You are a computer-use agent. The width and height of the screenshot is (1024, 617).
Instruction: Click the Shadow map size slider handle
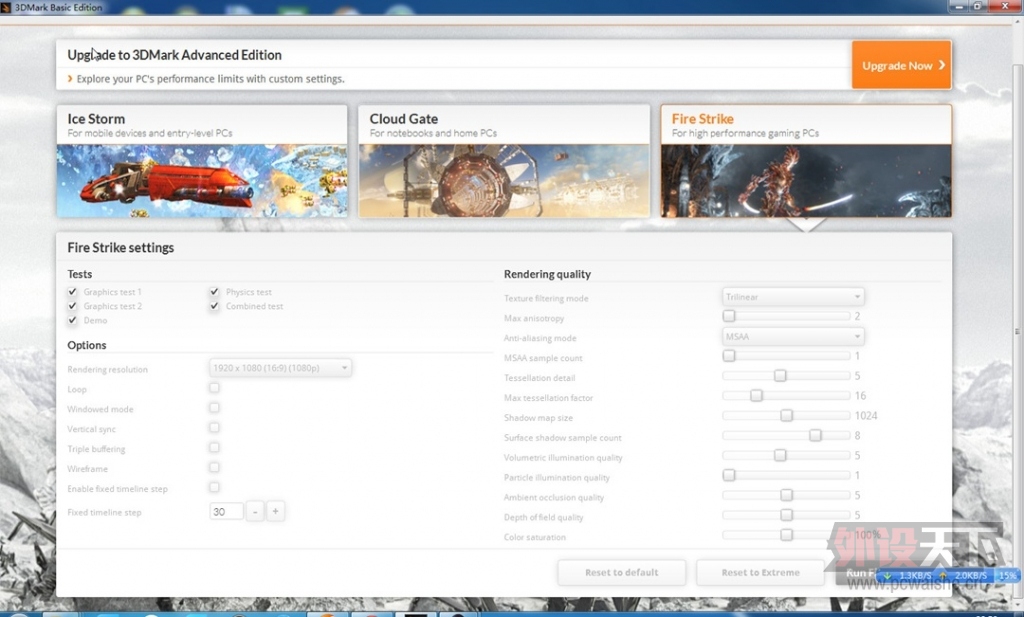pyautogui.click(x=786, y=415)
